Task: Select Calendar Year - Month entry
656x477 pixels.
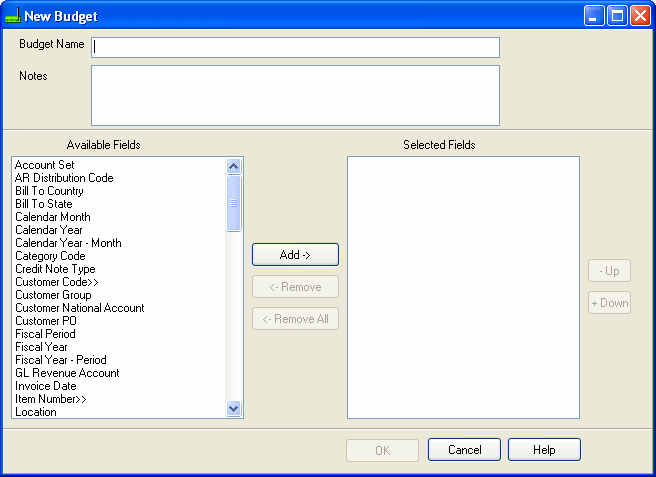Action: (x=68, y=243)
